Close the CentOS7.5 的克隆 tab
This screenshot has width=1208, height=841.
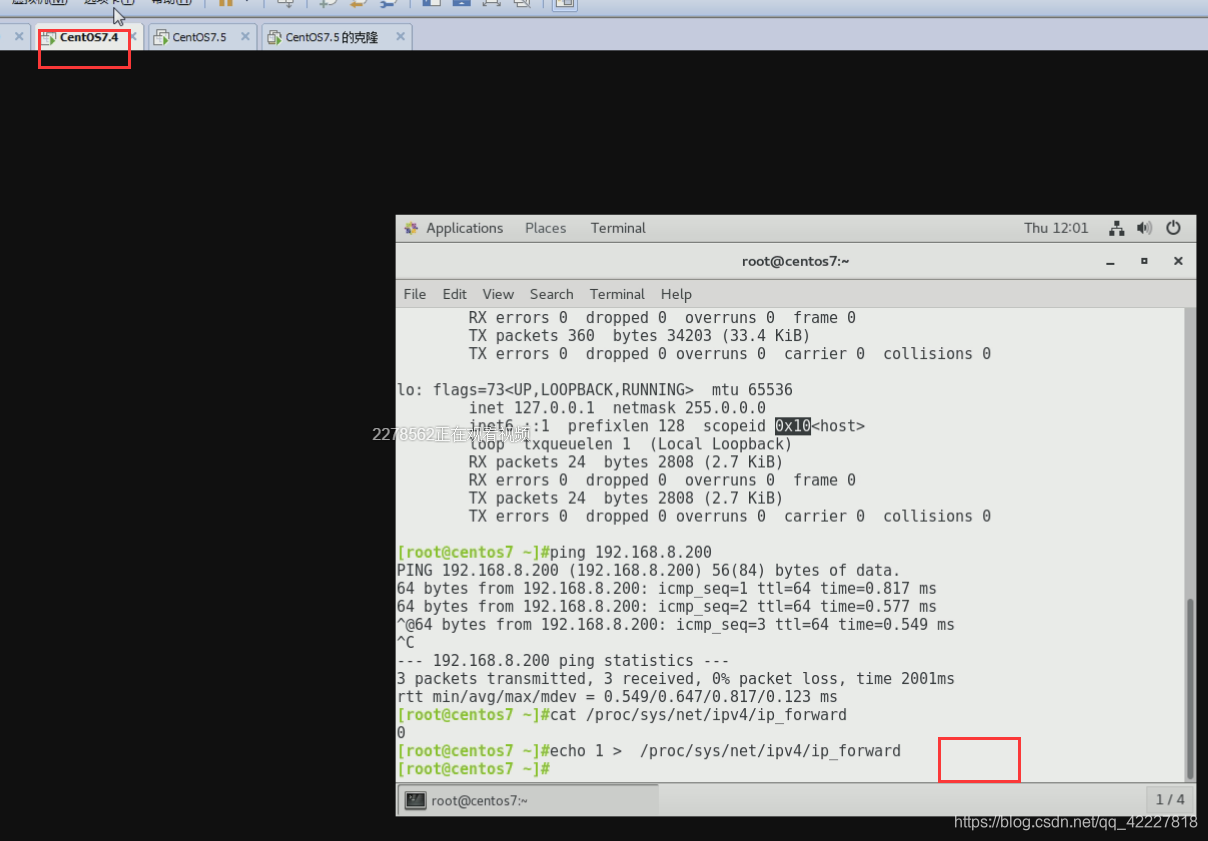[400, 37]
